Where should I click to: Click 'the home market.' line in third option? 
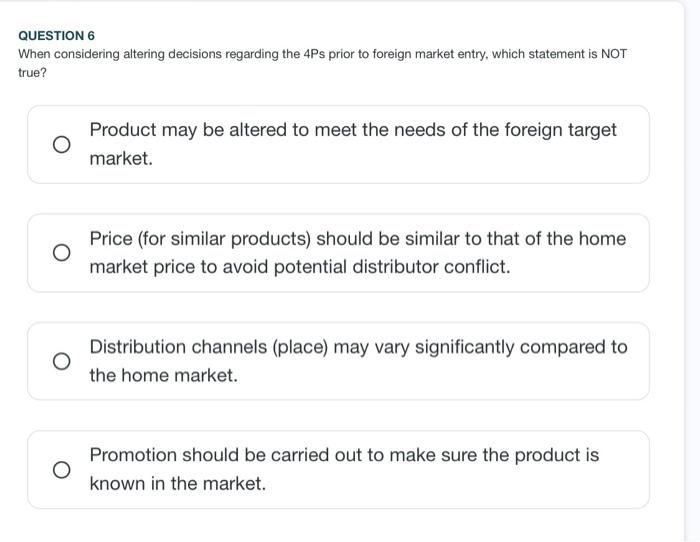pyautogui.click(x=163, y=376)
